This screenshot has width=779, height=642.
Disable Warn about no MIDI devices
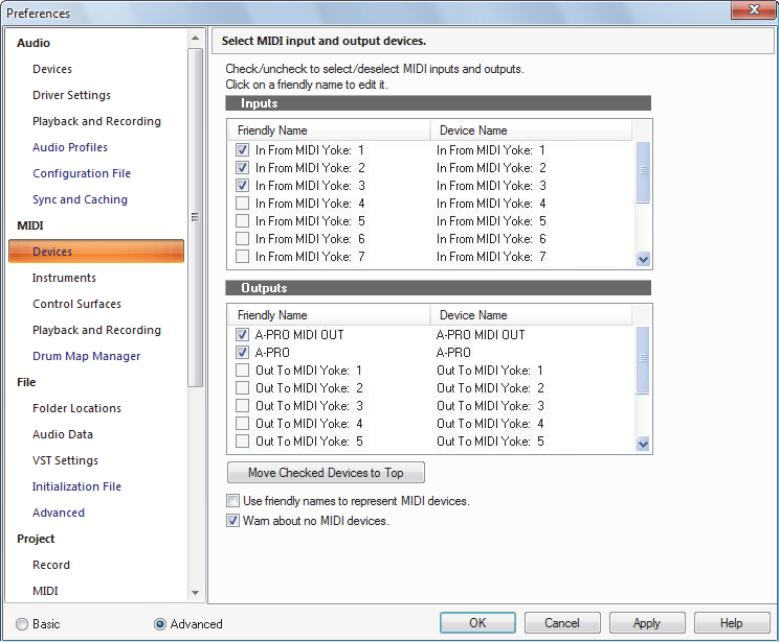coord(233,520)
